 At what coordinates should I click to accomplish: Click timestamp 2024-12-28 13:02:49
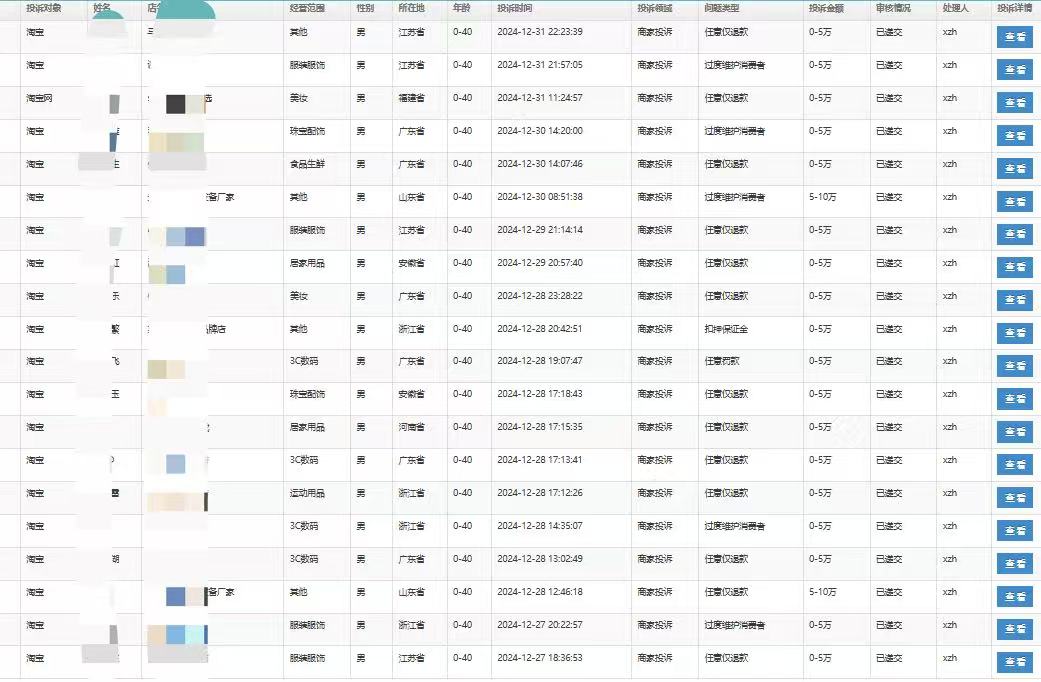[x=540, y=558]
